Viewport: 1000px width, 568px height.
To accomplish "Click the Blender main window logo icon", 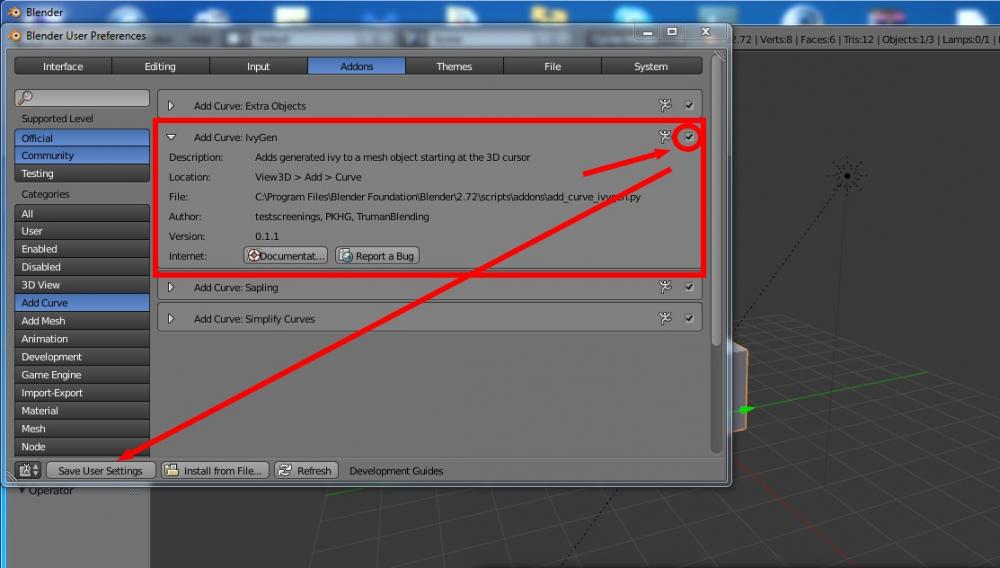I will (x=14, y=12).
